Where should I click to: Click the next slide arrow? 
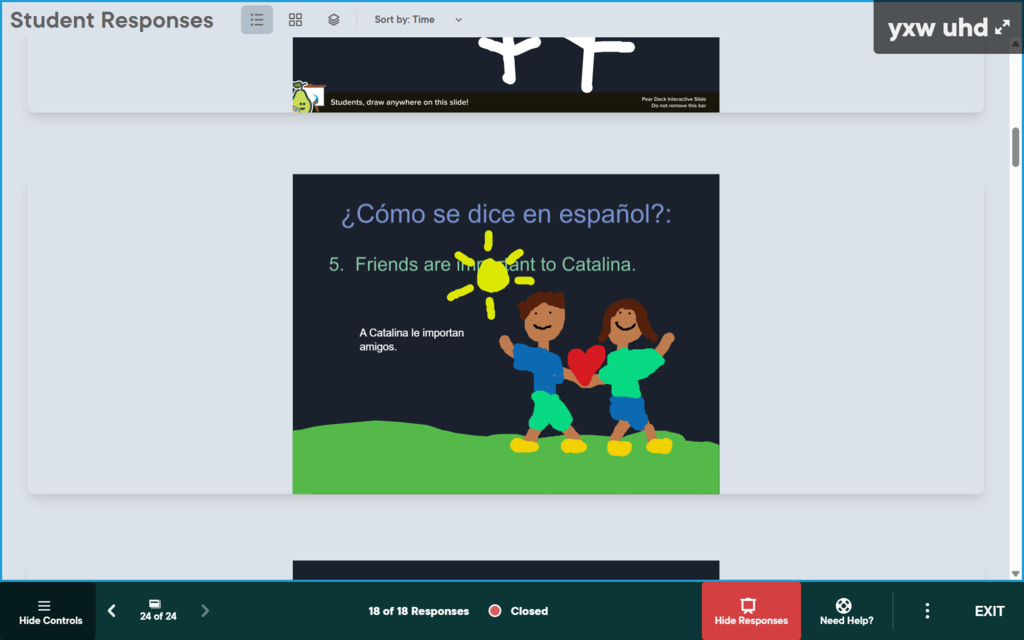[205, 611]
